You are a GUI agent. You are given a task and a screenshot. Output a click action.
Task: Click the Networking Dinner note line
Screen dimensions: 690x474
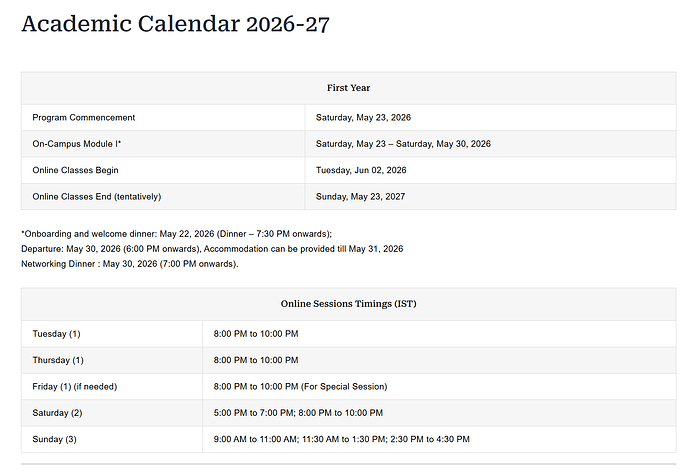point(130,264)
